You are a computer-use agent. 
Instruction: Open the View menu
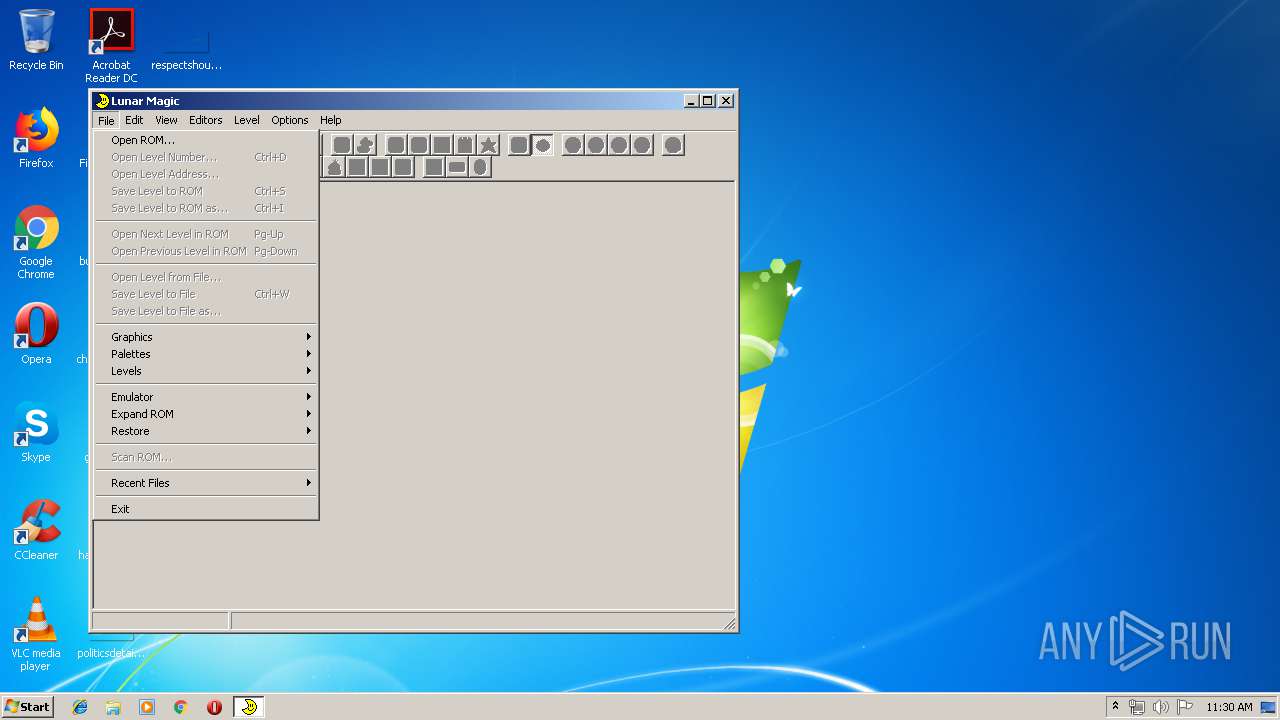[166, 120]
